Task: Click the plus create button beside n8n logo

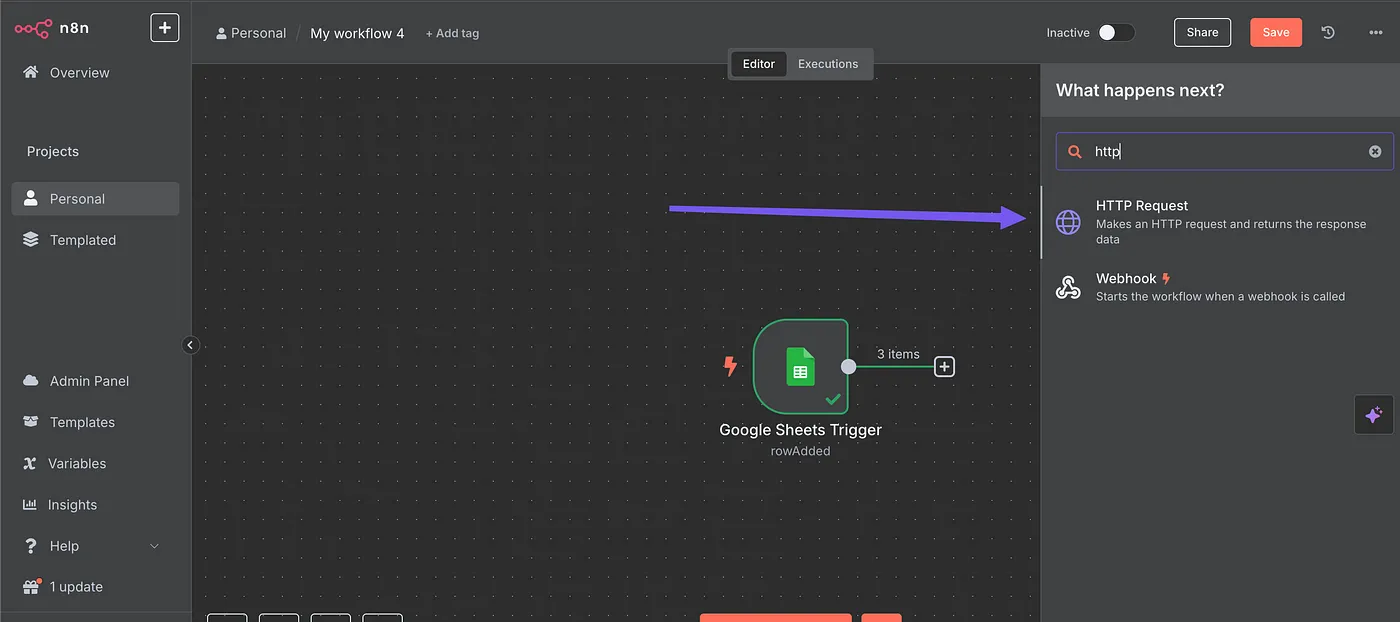Action: click(x=165, y=28)
